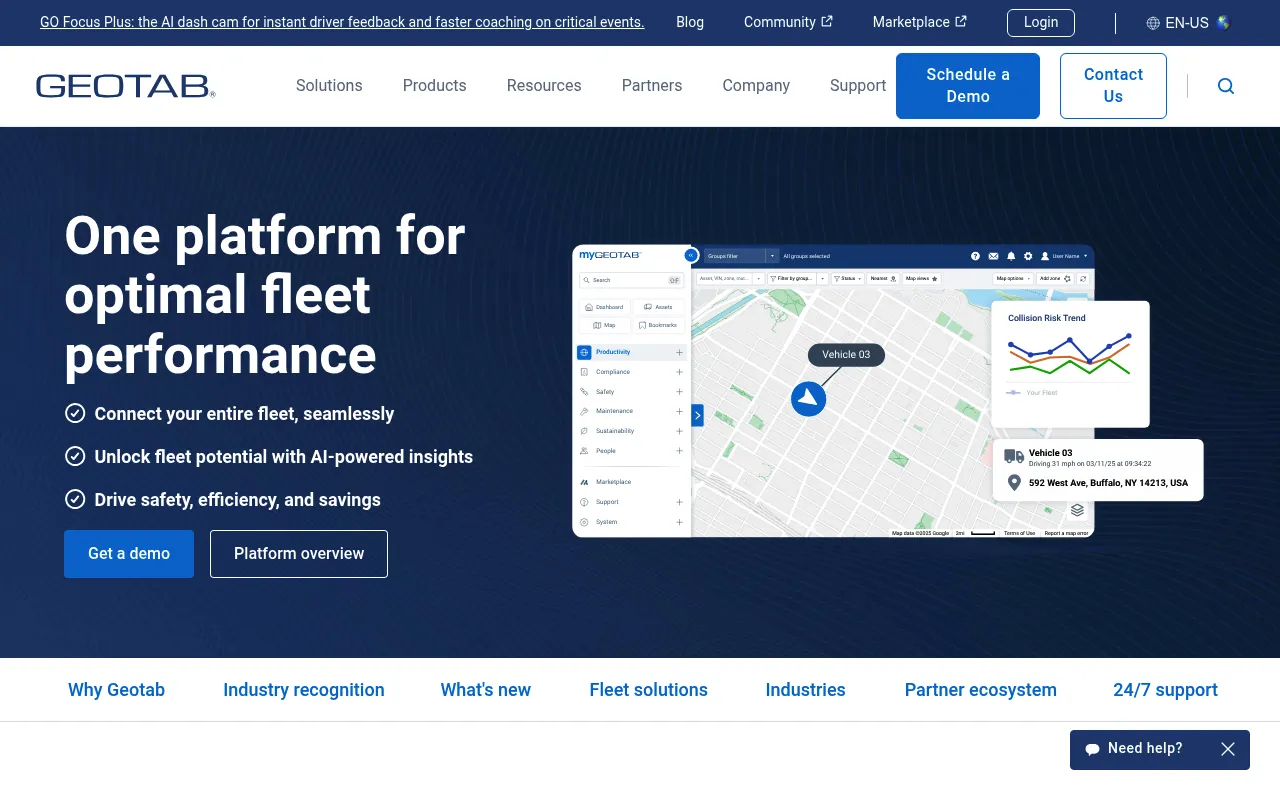1280x800 pixels.
Task: Click Get a demo button
Action: point(129,554)
